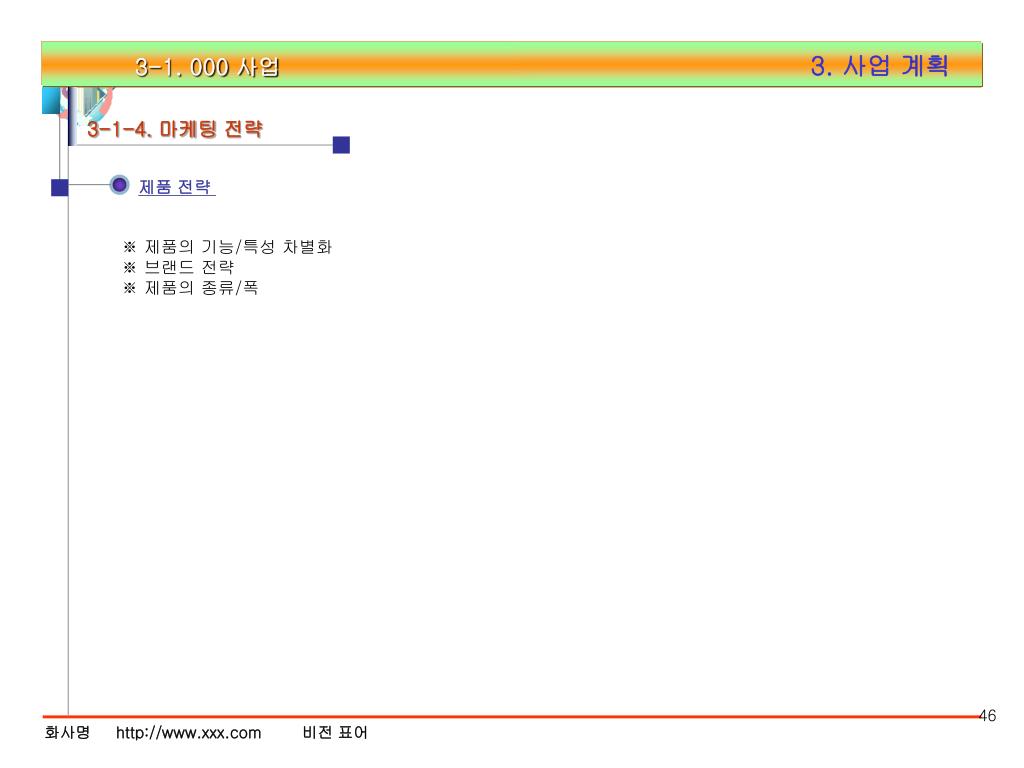Click the blue square at subtitle line end
The height and width of the screenshot is (768, 1024).
pos(341,145)
